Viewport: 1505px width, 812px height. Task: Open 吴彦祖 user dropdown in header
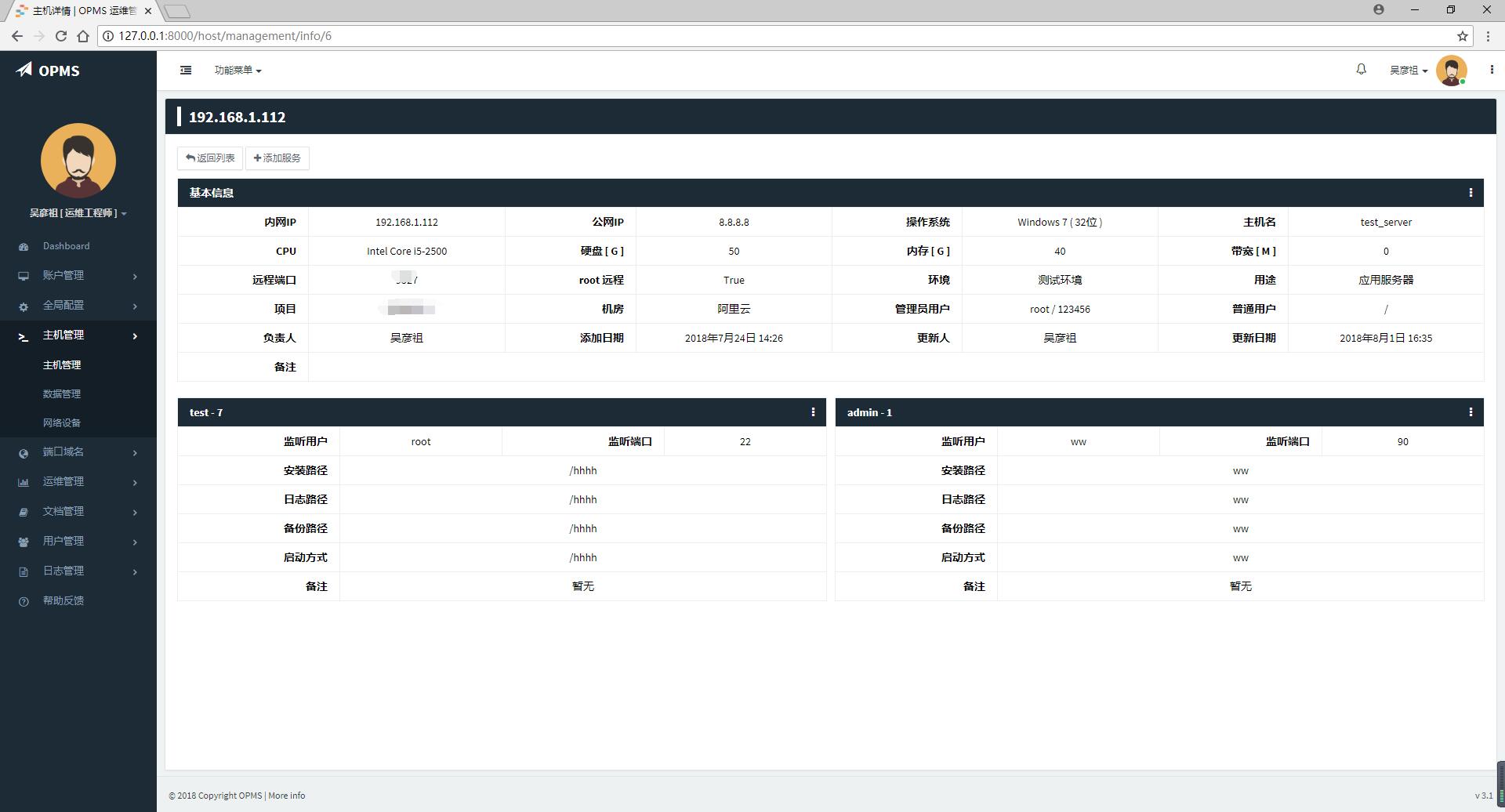click(1409, 70)
